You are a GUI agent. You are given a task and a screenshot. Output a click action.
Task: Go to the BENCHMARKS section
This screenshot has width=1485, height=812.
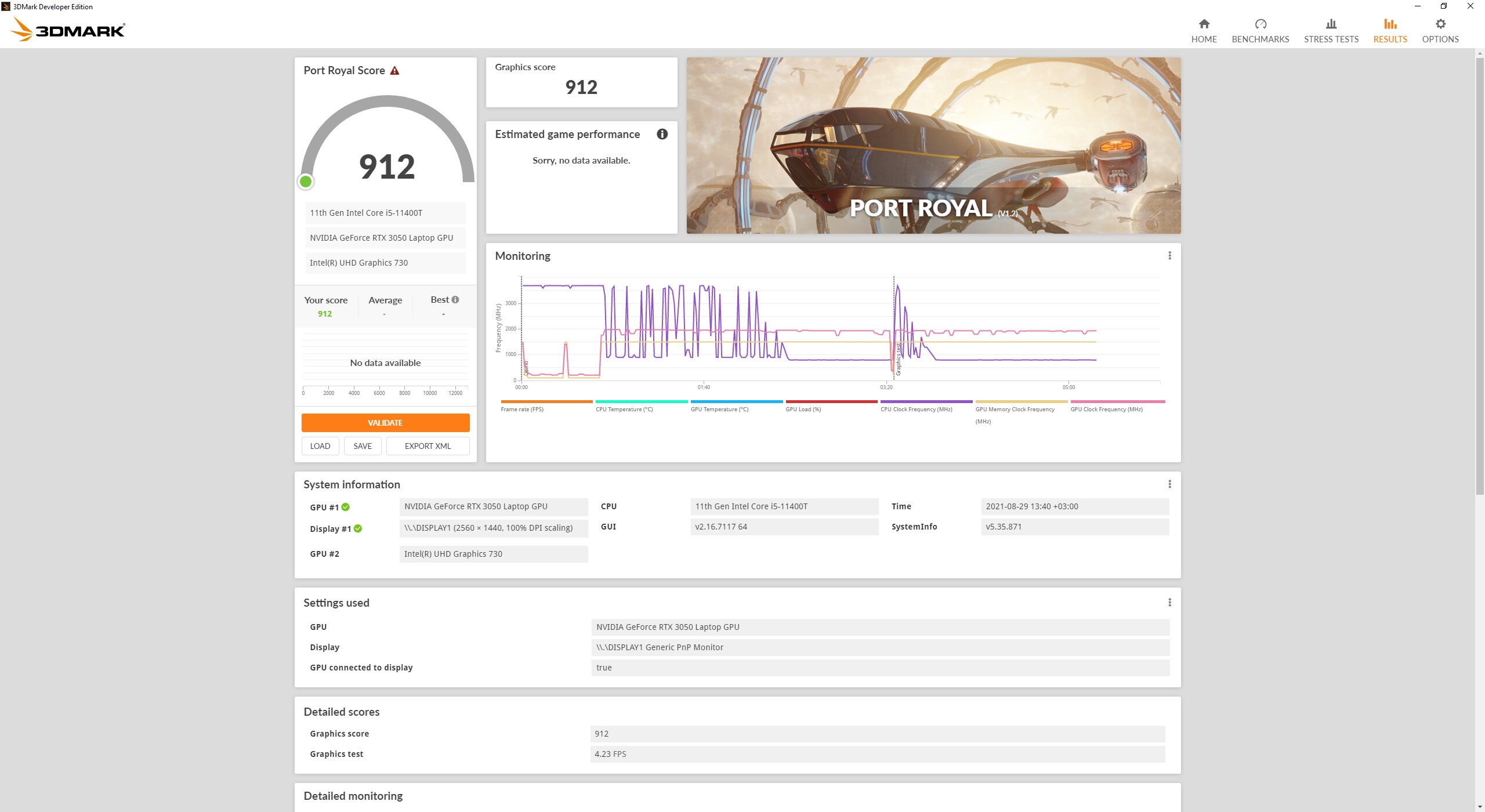coord(1260,31)
